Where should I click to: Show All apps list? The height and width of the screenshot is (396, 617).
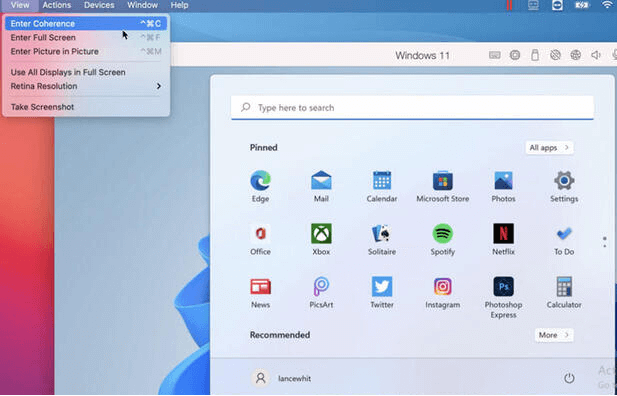tap(549, 148)
